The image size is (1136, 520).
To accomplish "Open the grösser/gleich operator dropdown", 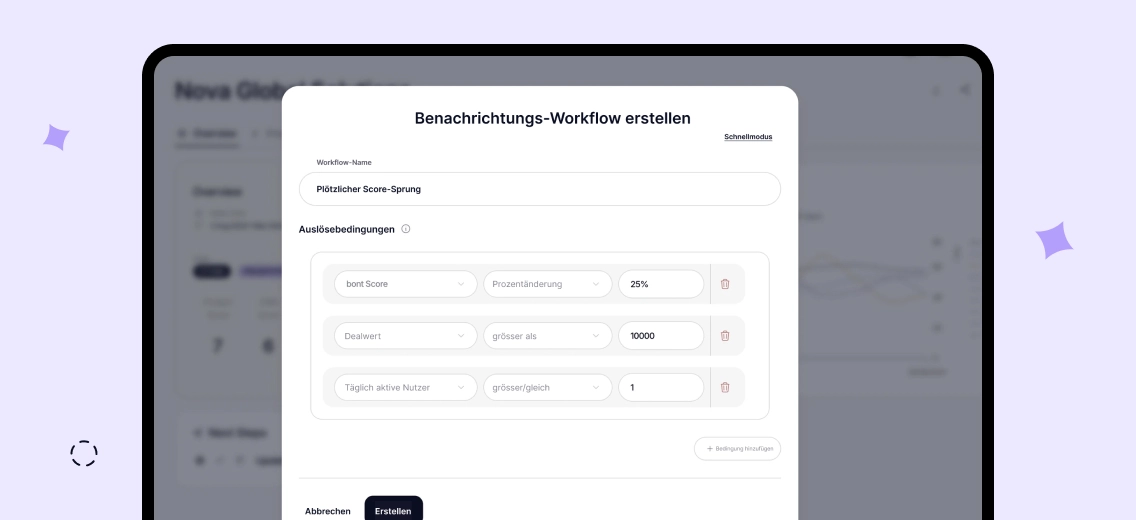I will pos(548,387).
